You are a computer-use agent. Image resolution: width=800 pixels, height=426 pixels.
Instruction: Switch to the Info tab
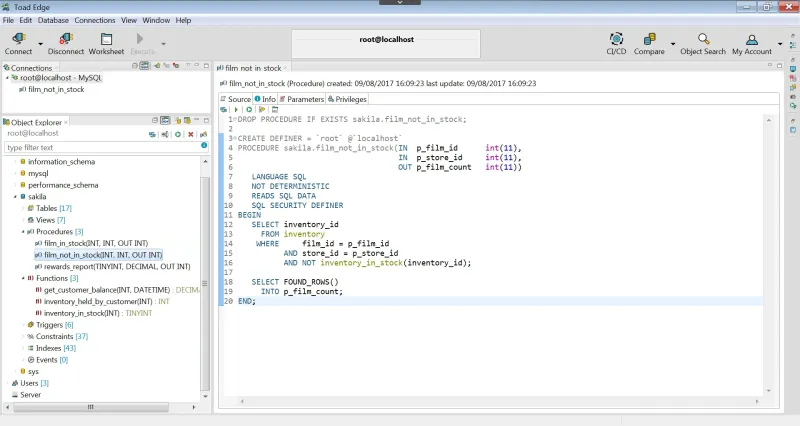tap(265, 99)
